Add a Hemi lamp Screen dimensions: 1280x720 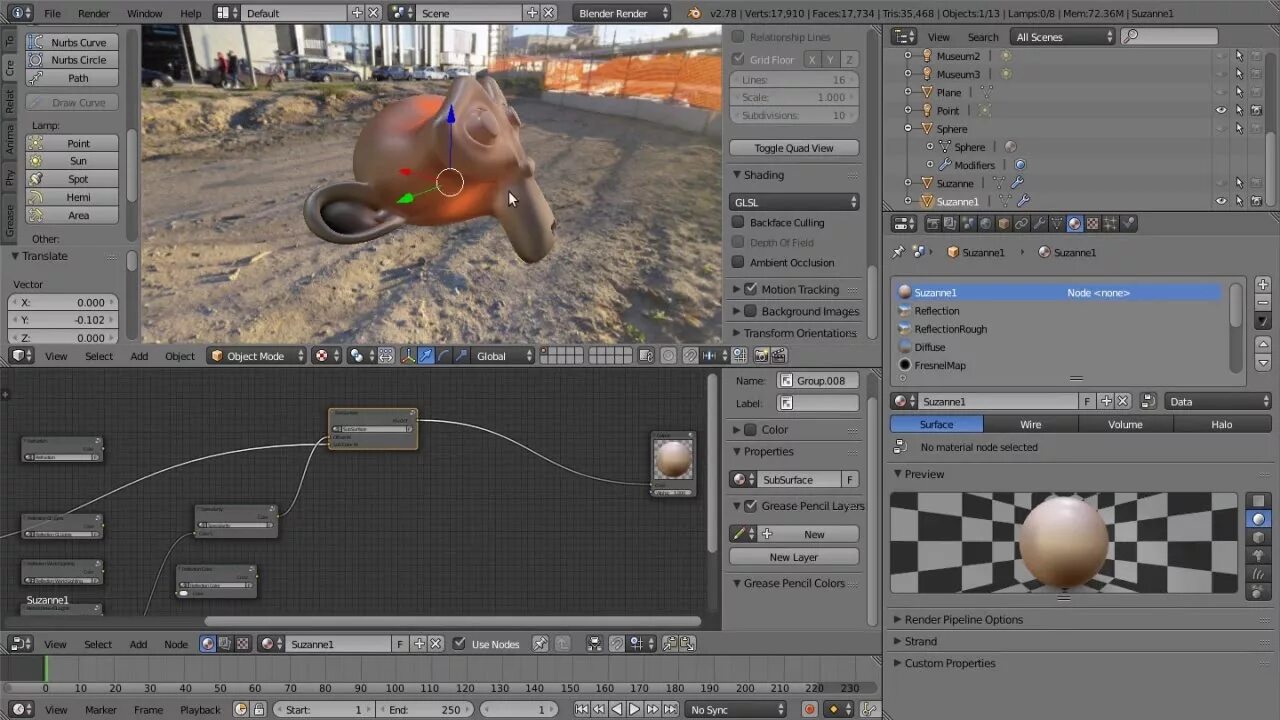coord(72,197)
